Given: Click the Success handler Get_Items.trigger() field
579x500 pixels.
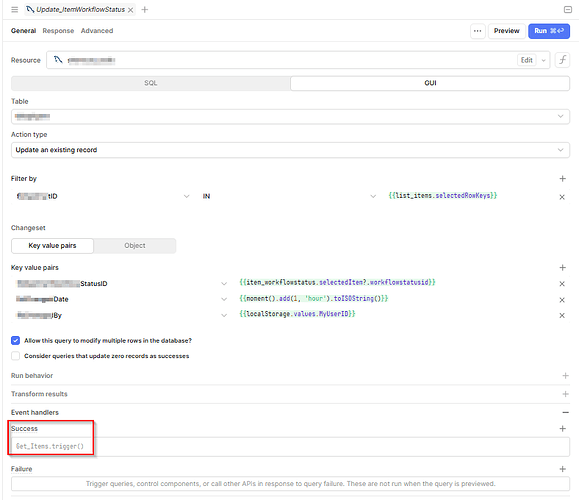Looking at the screenshot, I should pos(290,446).
